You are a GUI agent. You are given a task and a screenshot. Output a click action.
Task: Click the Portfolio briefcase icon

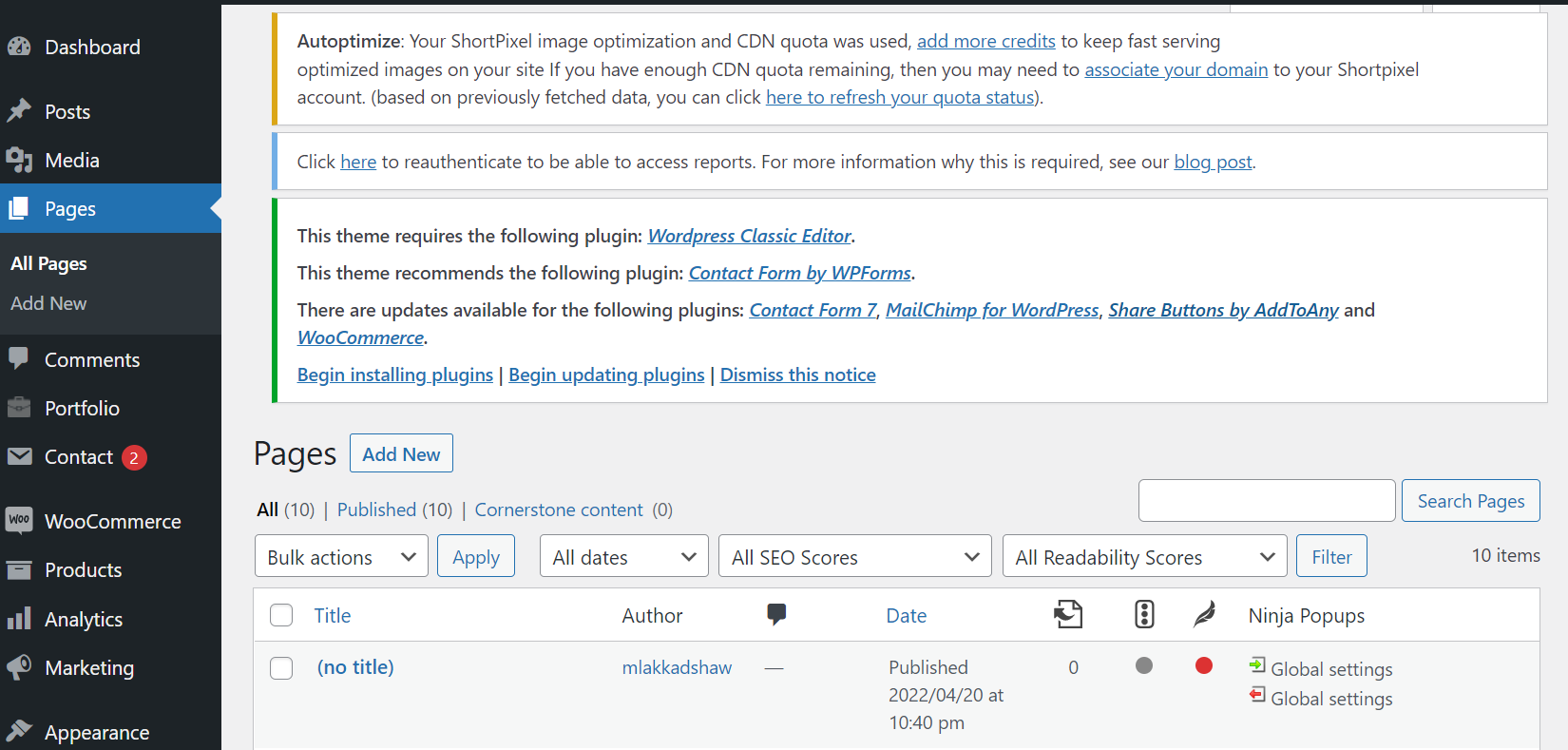click(x=19, y=408)
